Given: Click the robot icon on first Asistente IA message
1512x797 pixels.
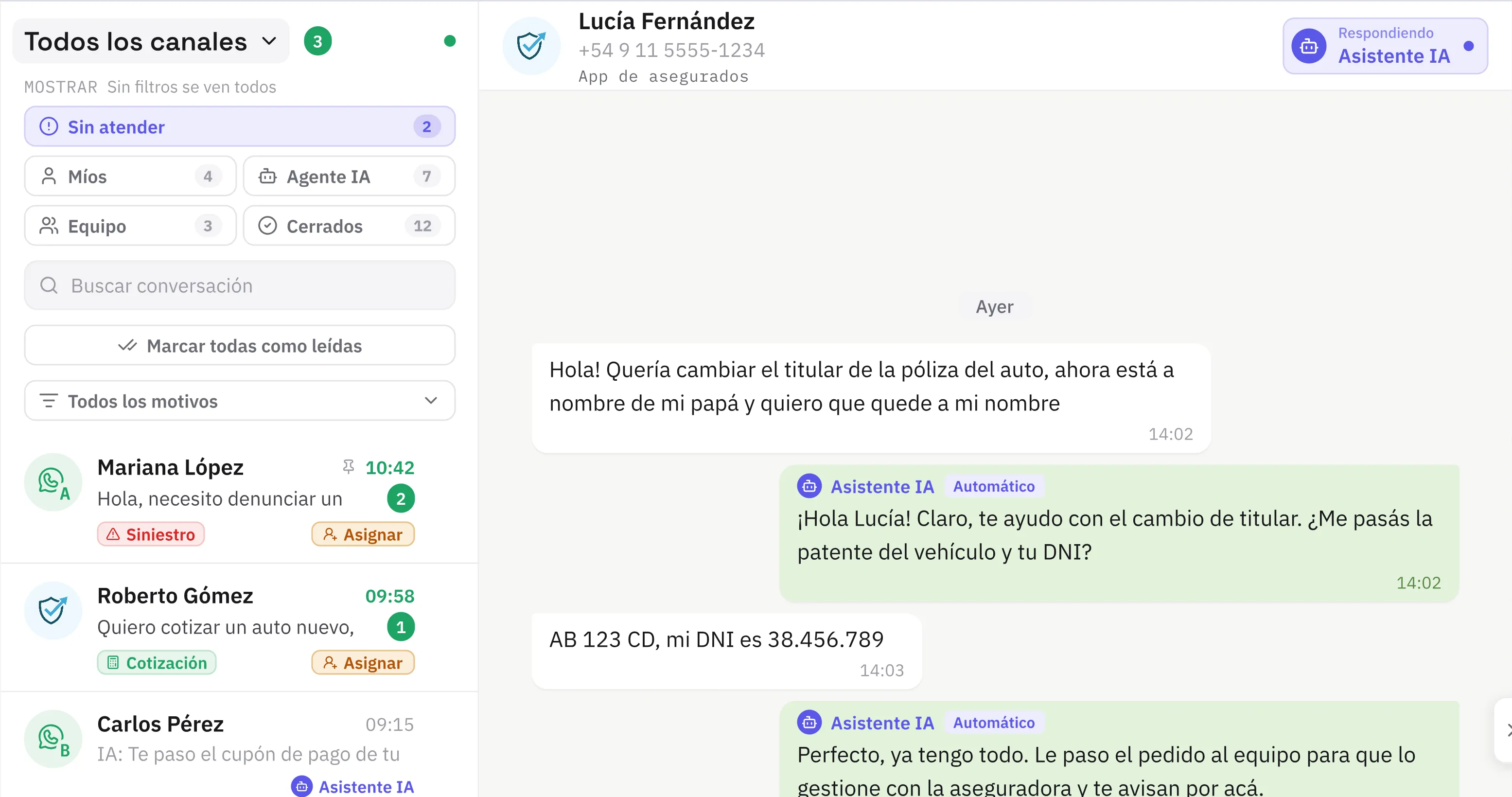Looking at the screenshot, I should coord(809,486).
